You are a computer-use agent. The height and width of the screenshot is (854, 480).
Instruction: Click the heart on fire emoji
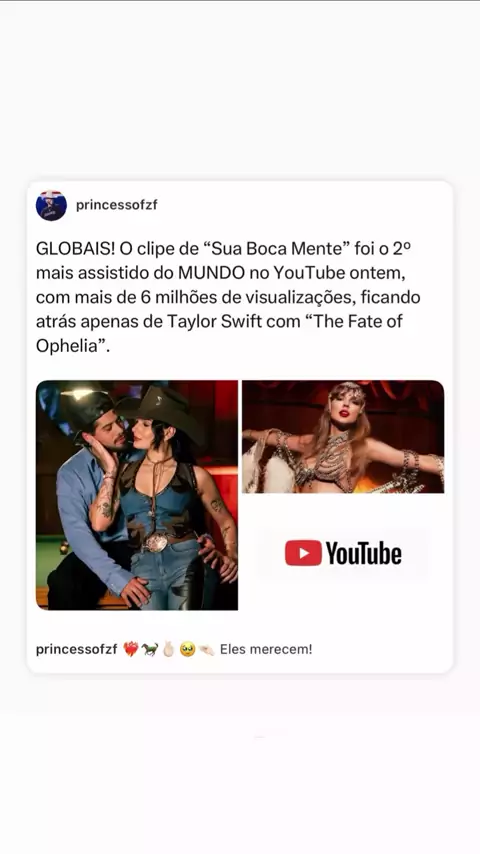click(131, 650)
